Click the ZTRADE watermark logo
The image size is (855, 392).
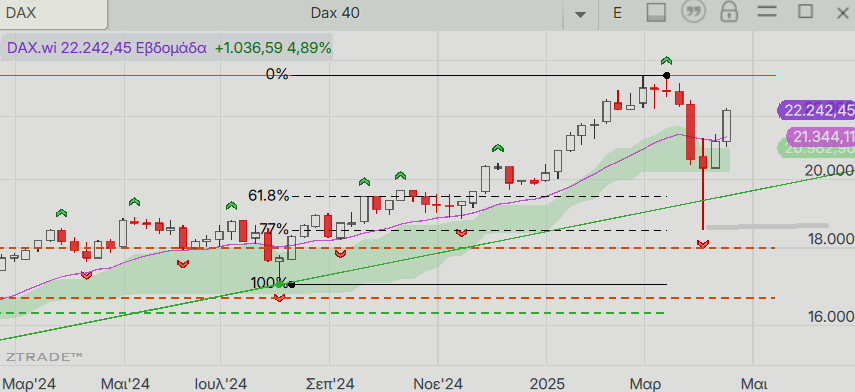point(44,357)
